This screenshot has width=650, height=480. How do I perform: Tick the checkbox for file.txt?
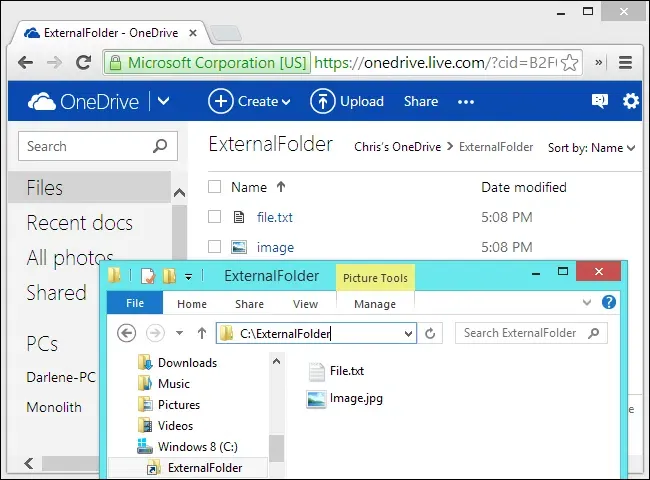[214, 217]
